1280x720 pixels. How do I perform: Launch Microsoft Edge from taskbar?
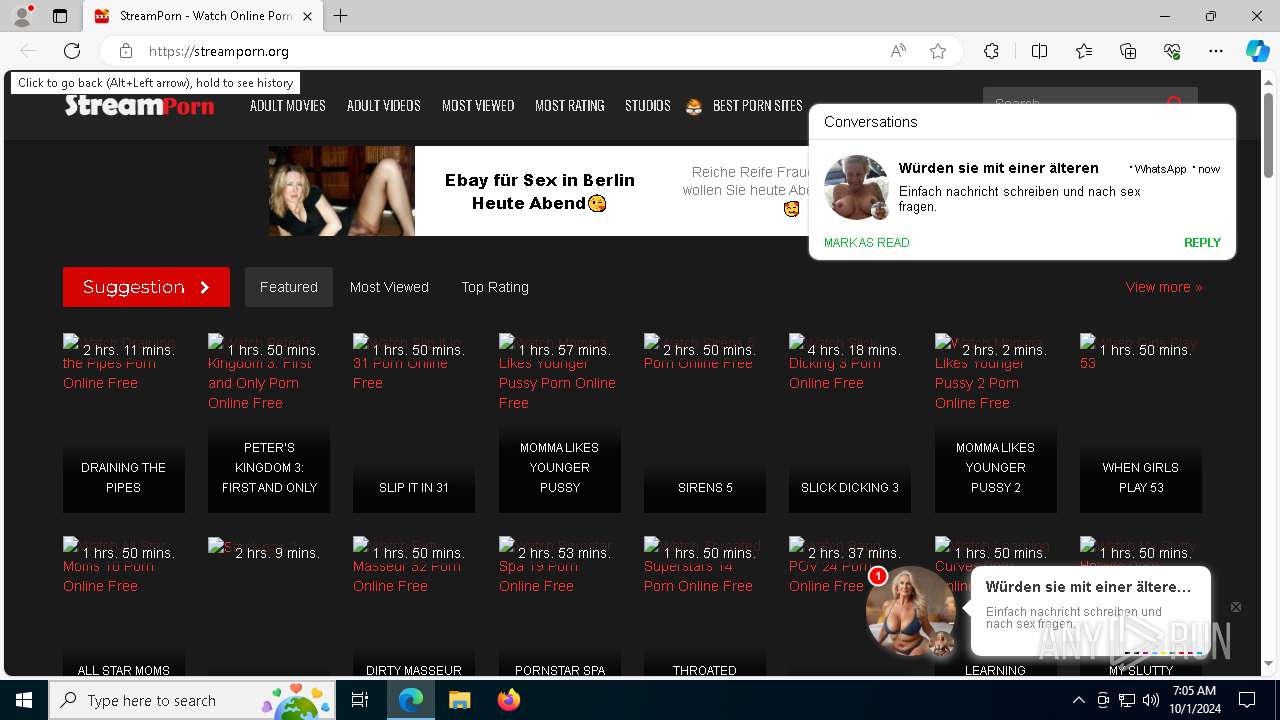point(411,700)
